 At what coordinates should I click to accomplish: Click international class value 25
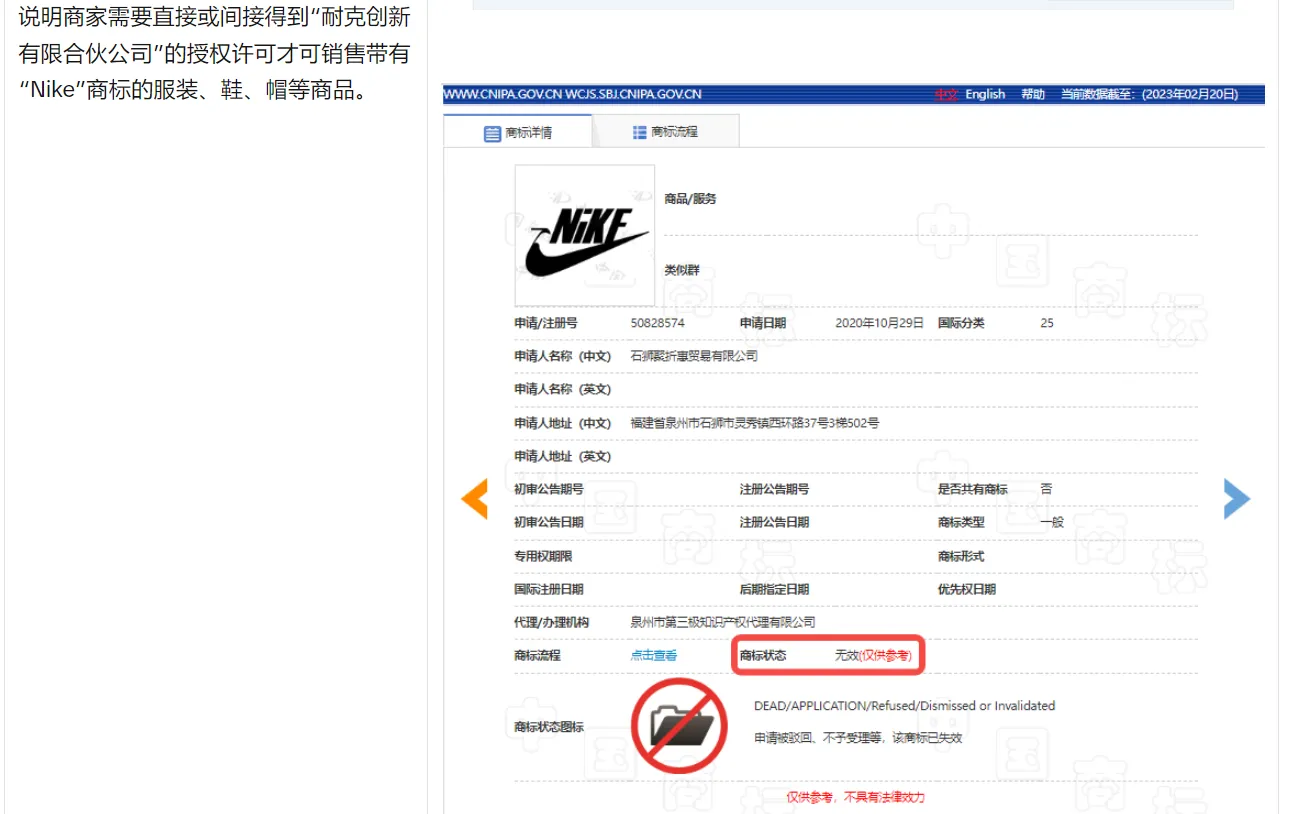(x=1047, y=323)
